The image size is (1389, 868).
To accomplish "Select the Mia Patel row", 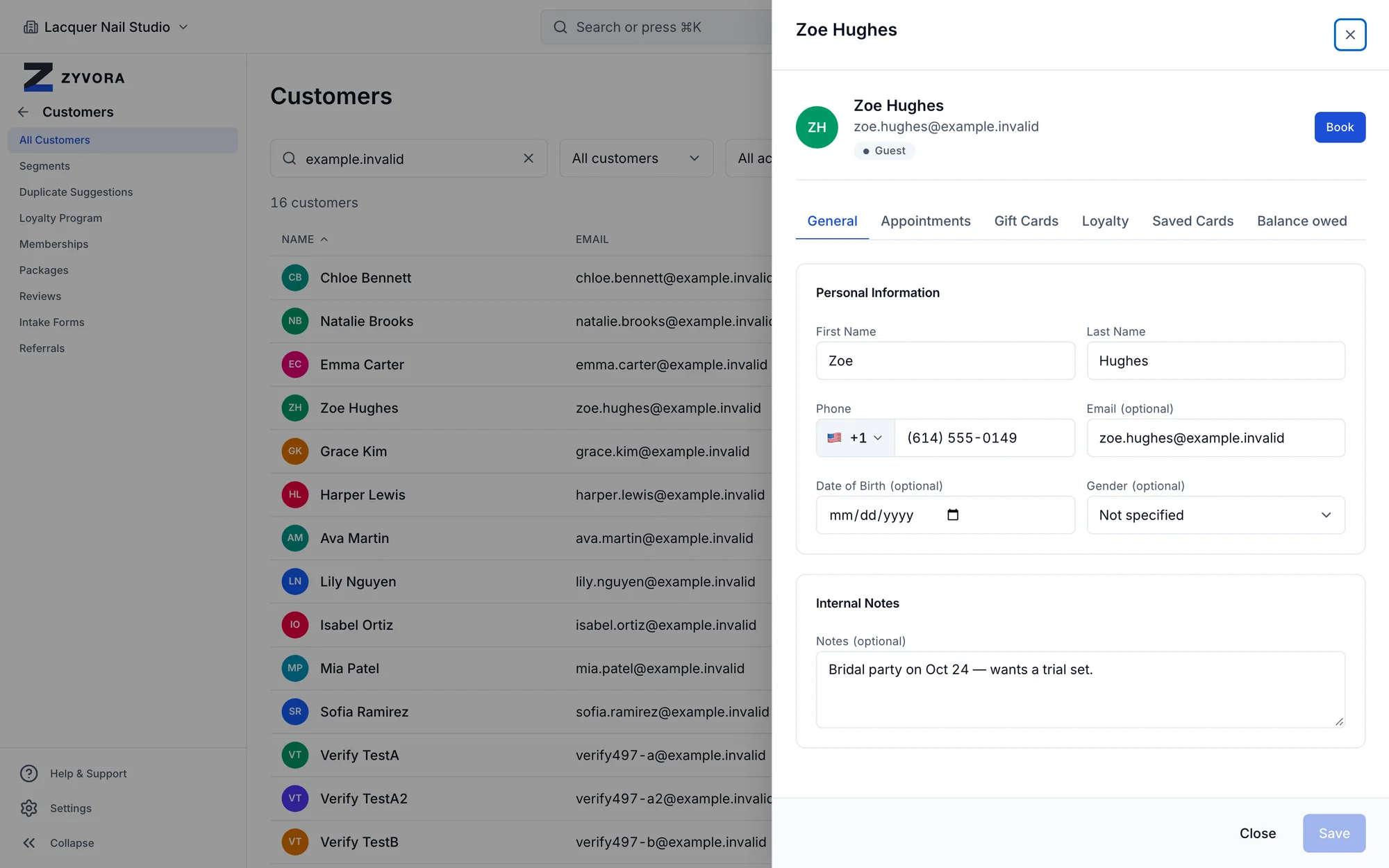I will pyautogui.click(x=521, y=668).
